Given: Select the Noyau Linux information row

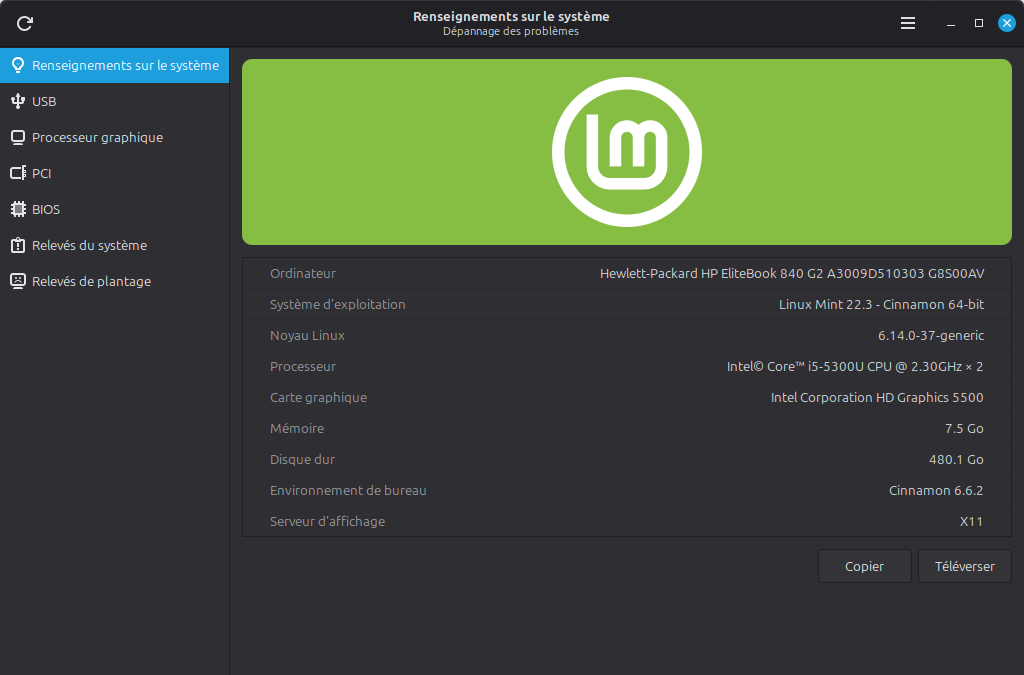Looking at the screenshot, I should (x=626, y=335).
